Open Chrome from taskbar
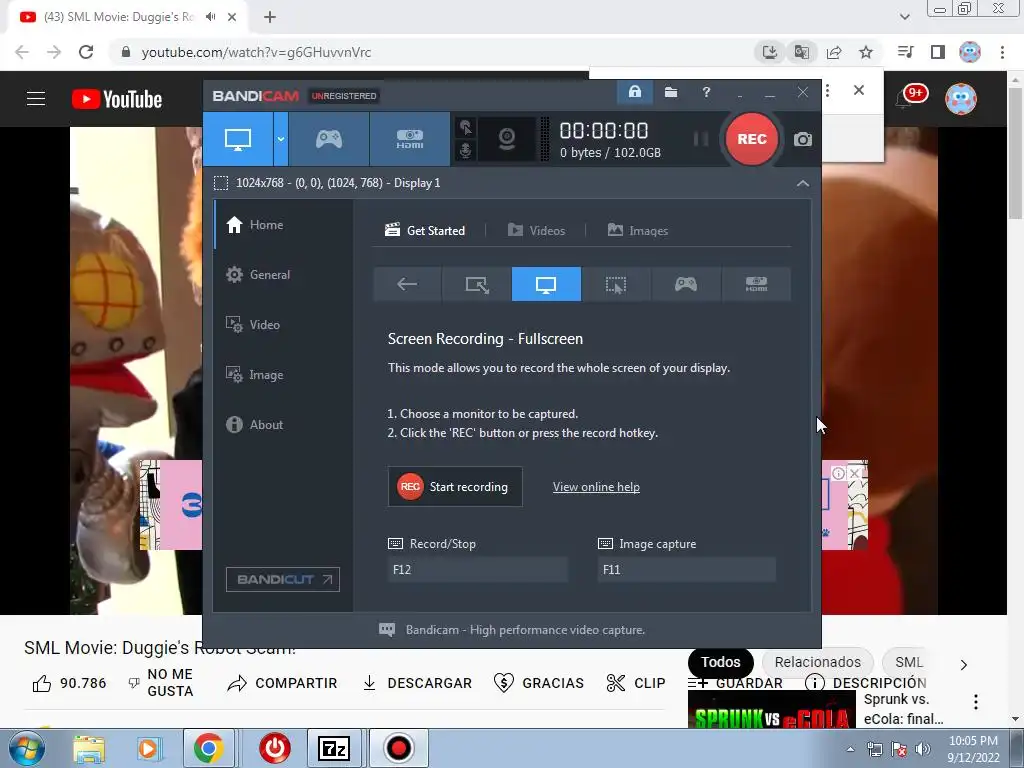This screenshot has width=1024, height=768. tap(208, 748)
